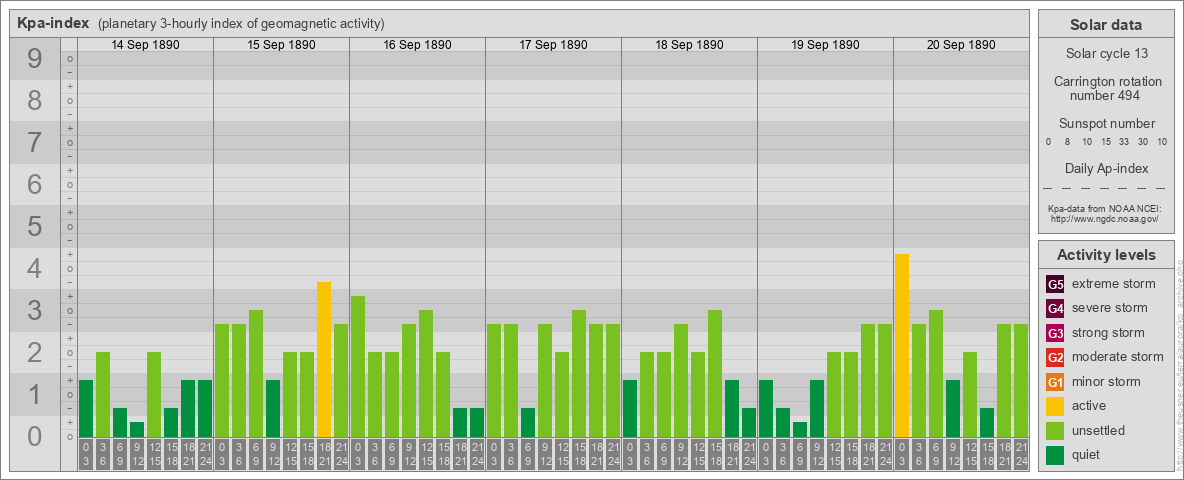This screenshot has width=1184, height=480.
Task: Click the Kp axis number 2
Action: click(x=35, y=352)
